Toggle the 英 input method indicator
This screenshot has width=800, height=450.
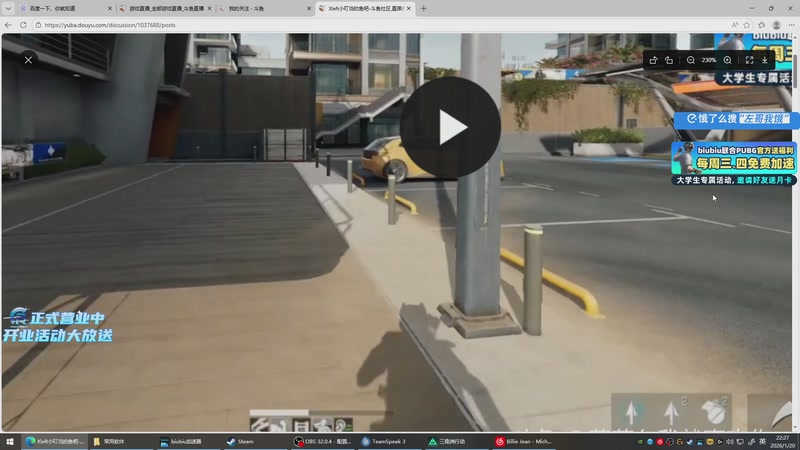click(x=762, y=442)
